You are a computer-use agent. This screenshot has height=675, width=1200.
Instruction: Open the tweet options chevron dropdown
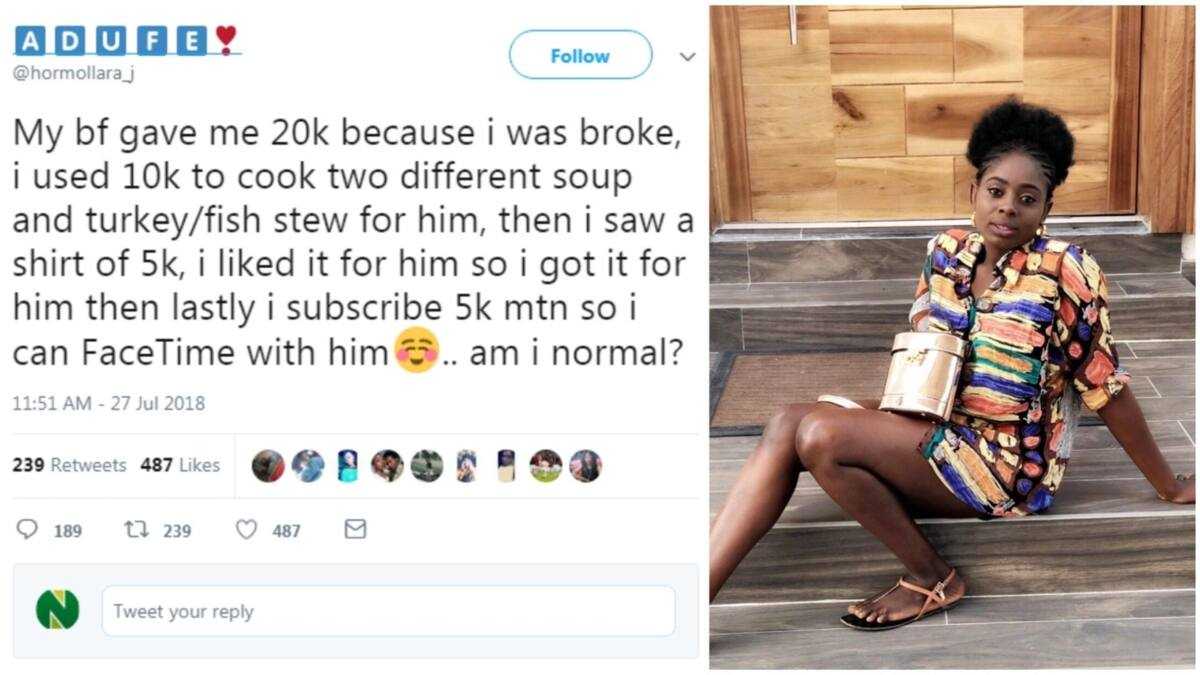[x=687, y=57]
